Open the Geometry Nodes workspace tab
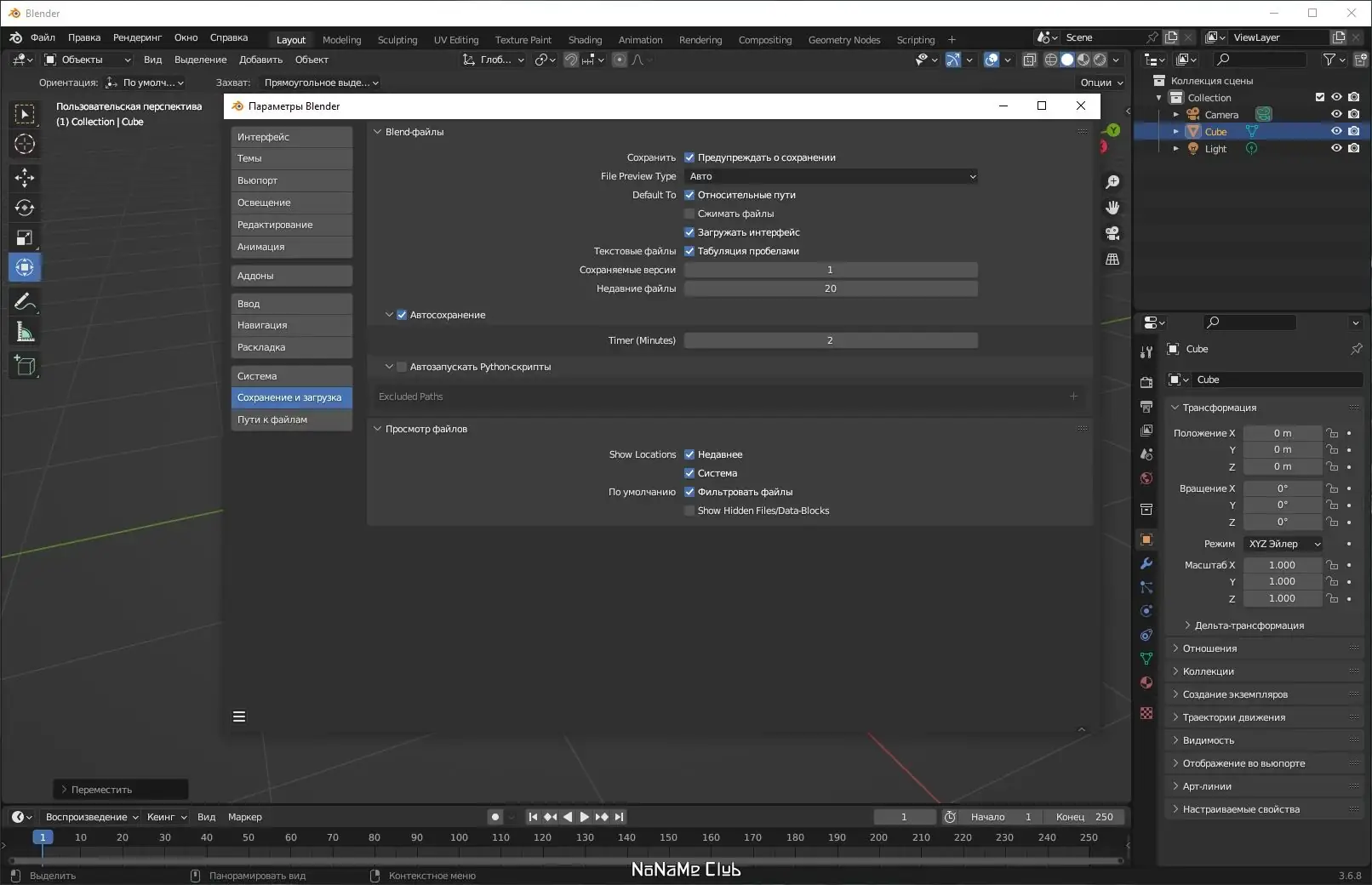Image resolution: width=1372 pixels, height=885 pixels. [844, 40]
